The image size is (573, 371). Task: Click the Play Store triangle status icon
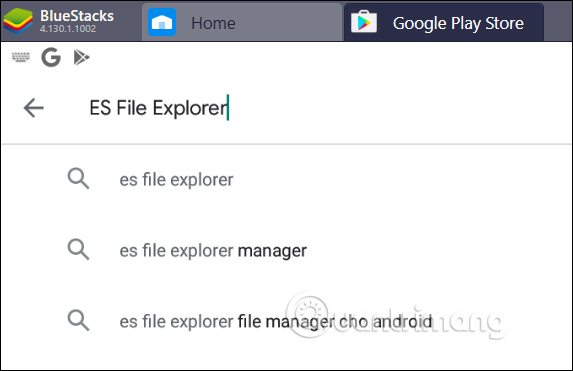click(81, 57)
